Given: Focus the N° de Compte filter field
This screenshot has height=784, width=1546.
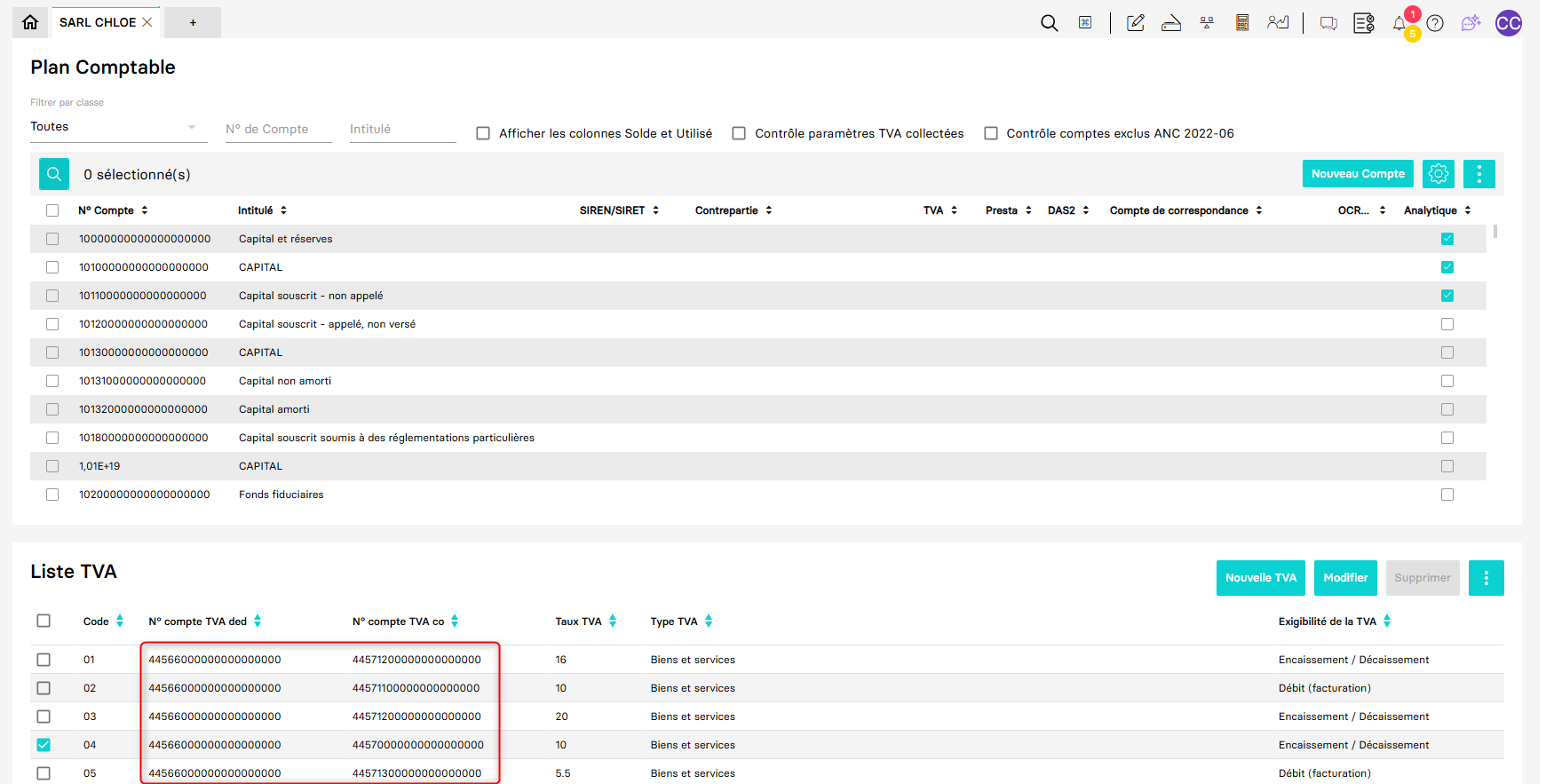Looking at the screenshot, I should pos(277,130).
